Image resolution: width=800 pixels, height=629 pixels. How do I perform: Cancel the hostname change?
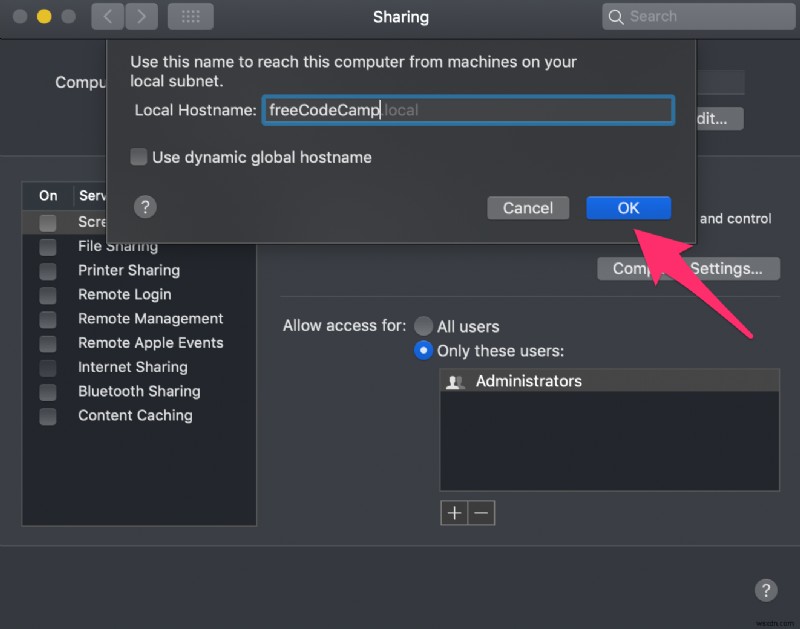[528, 207]
